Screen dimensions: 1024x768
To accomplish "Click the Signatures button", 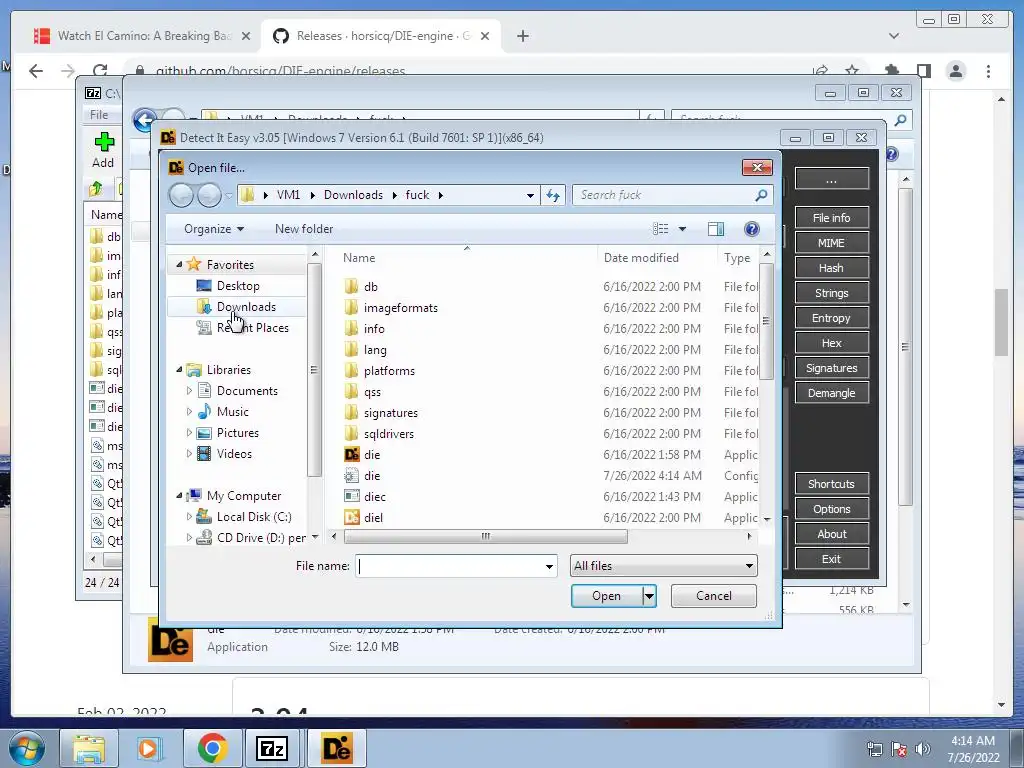I will tap(831, 368).
